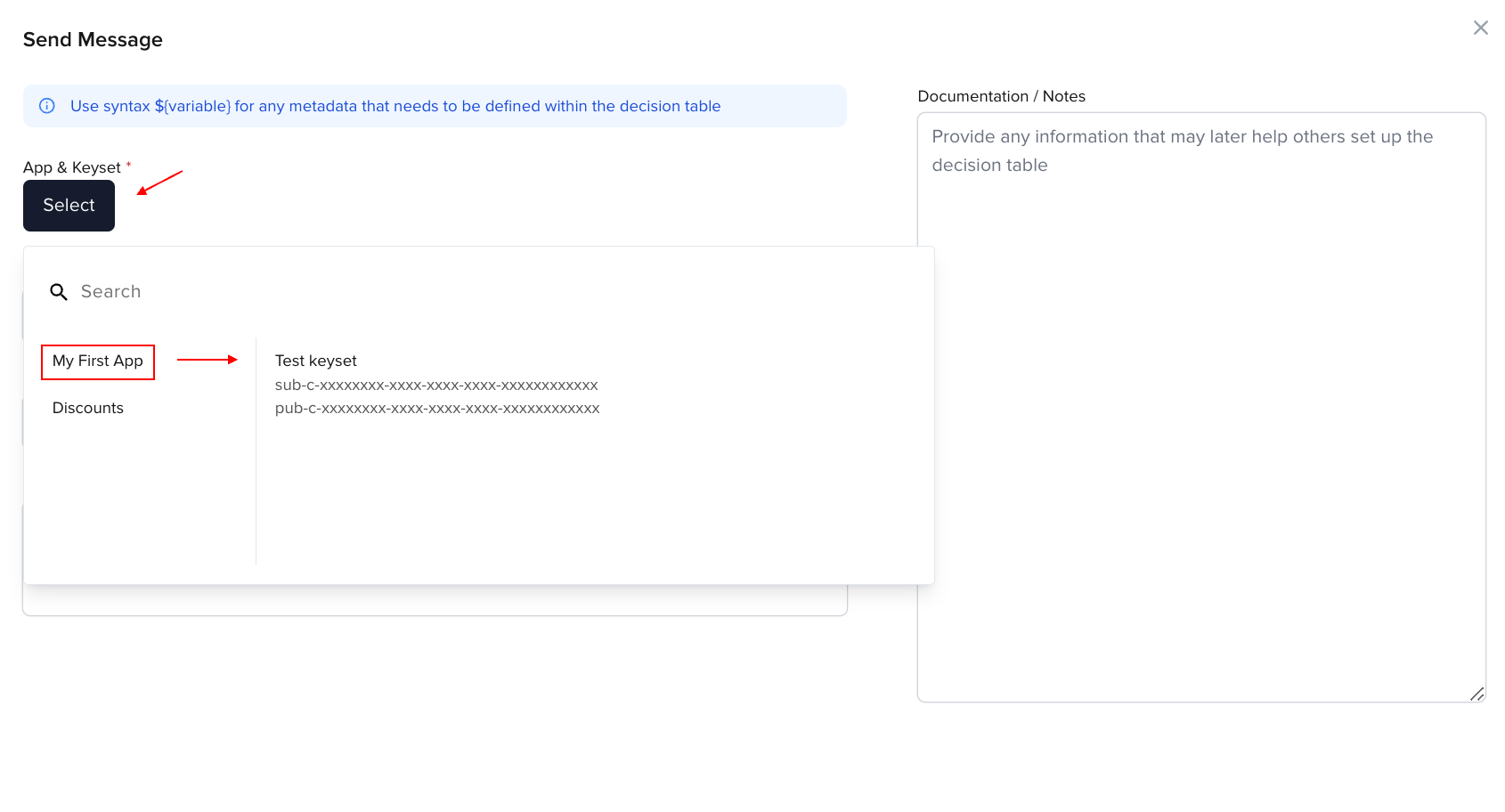Click the partially hidden field below dropdown
Image resolution: width=1505 pixels, height=812 pixels.
pos(435,601)
